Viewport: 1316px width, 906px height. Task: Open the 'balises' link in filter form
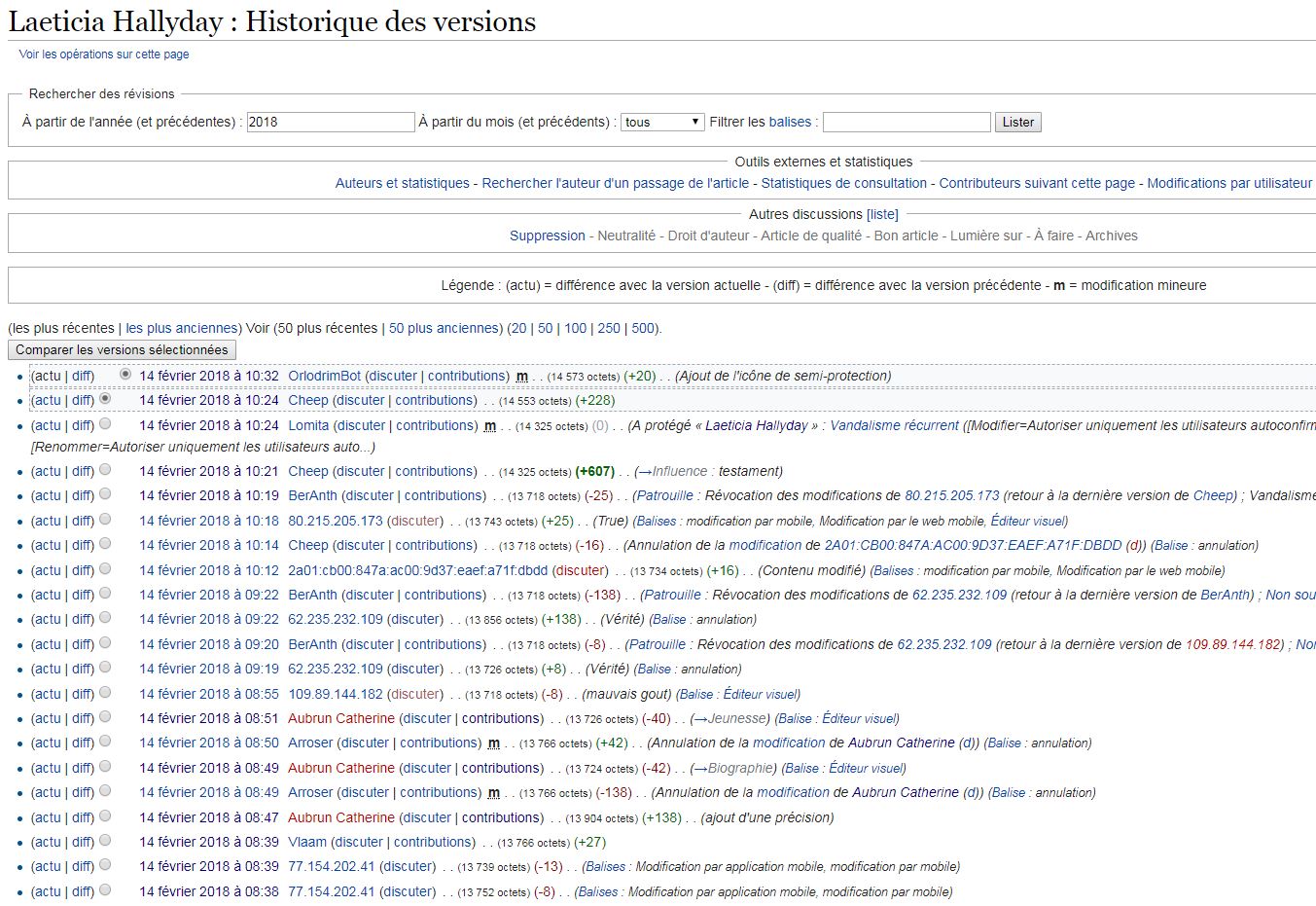pos(790,122)
